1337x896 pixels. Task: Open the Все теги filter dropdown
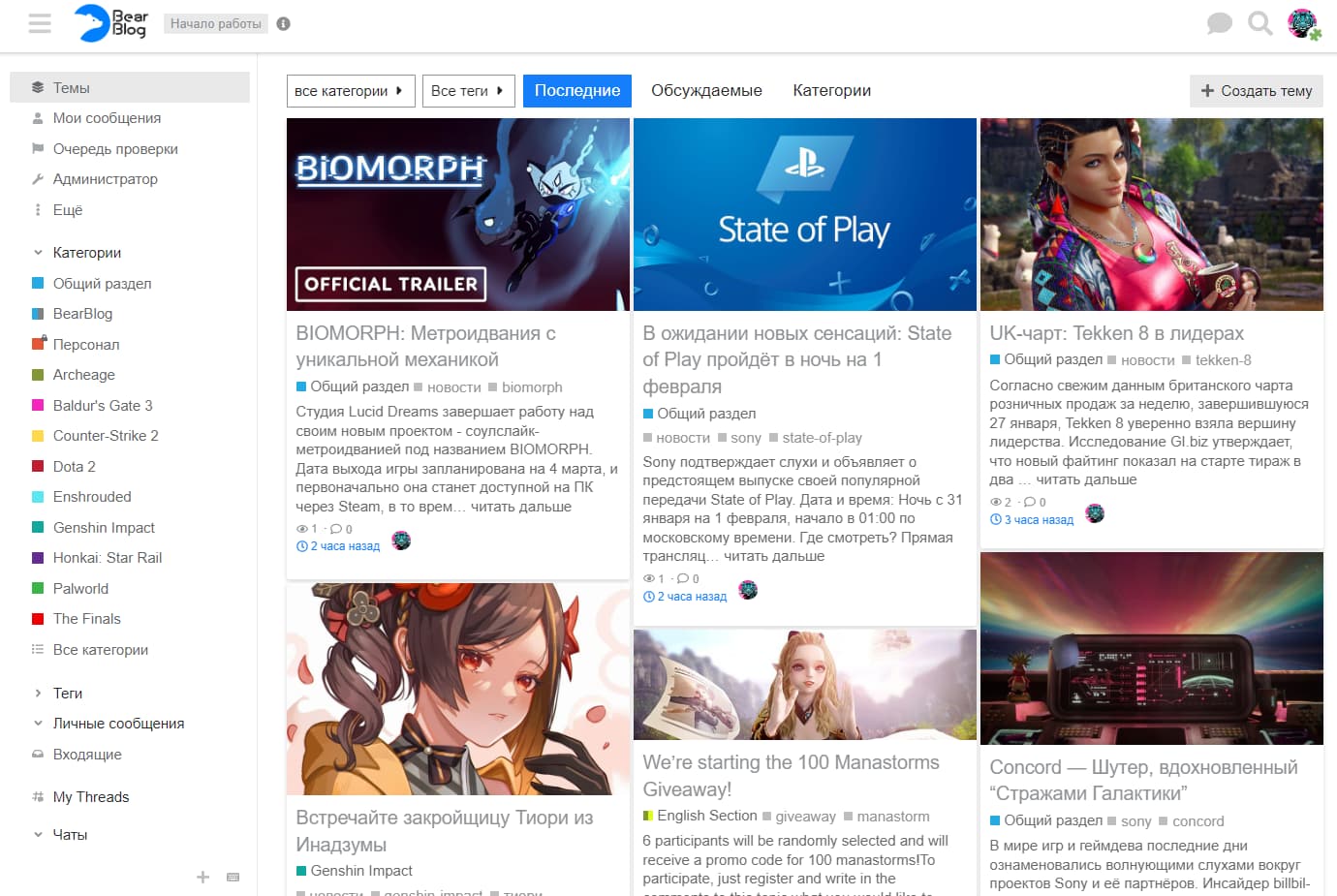(468, 91)
